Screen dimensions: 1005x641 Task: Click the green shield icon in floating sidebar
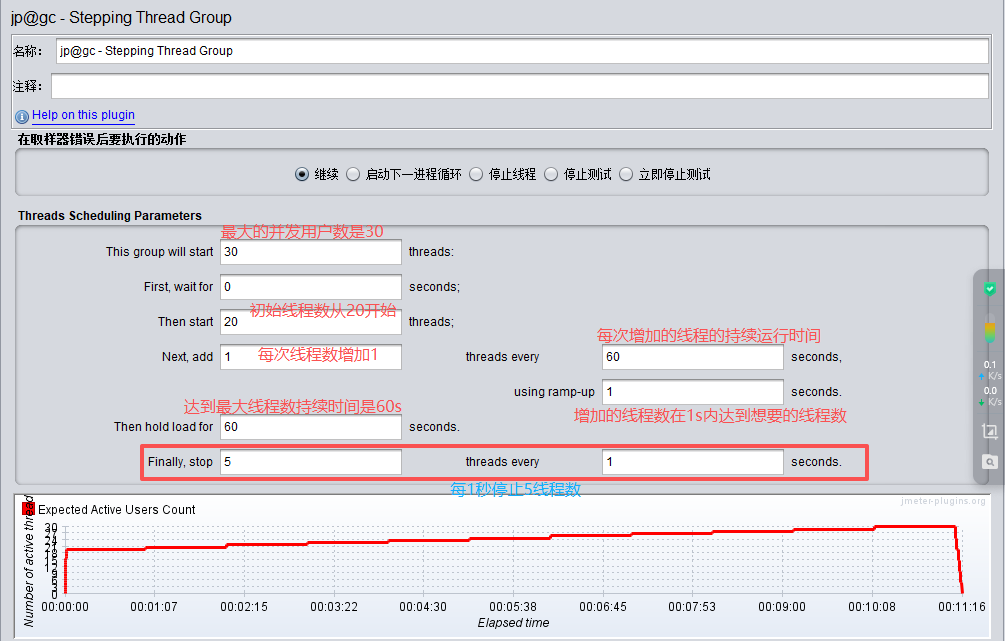pos(989,289)
